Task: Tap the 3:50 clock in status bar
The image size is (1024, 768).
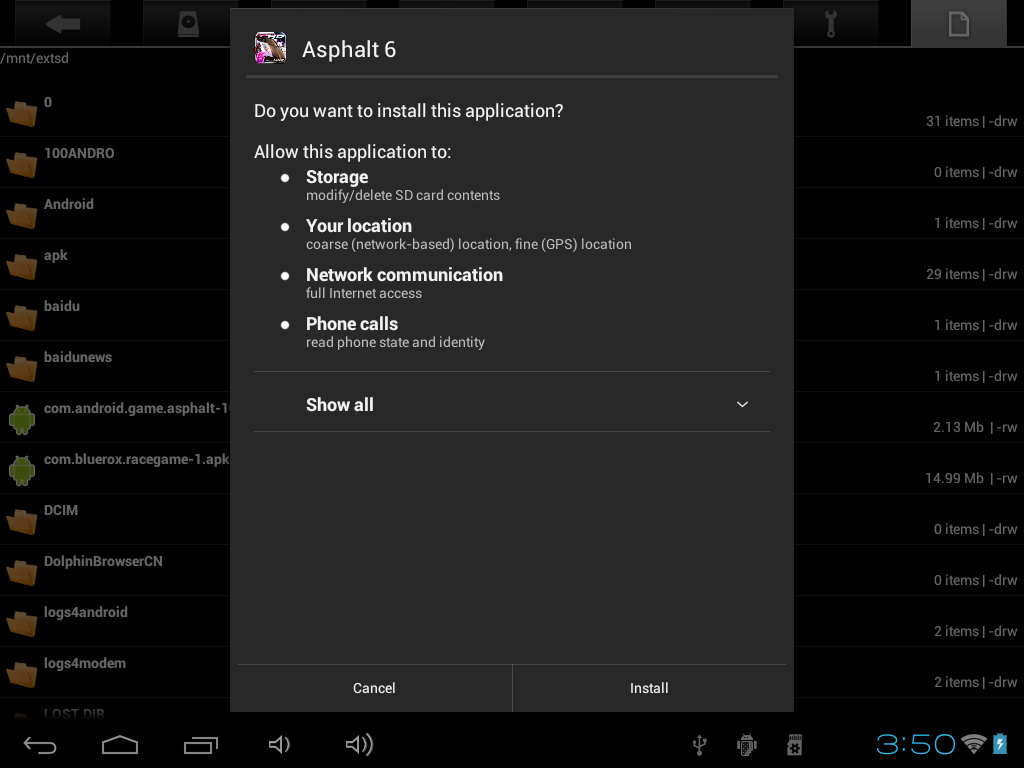Action: pos(915,744)
